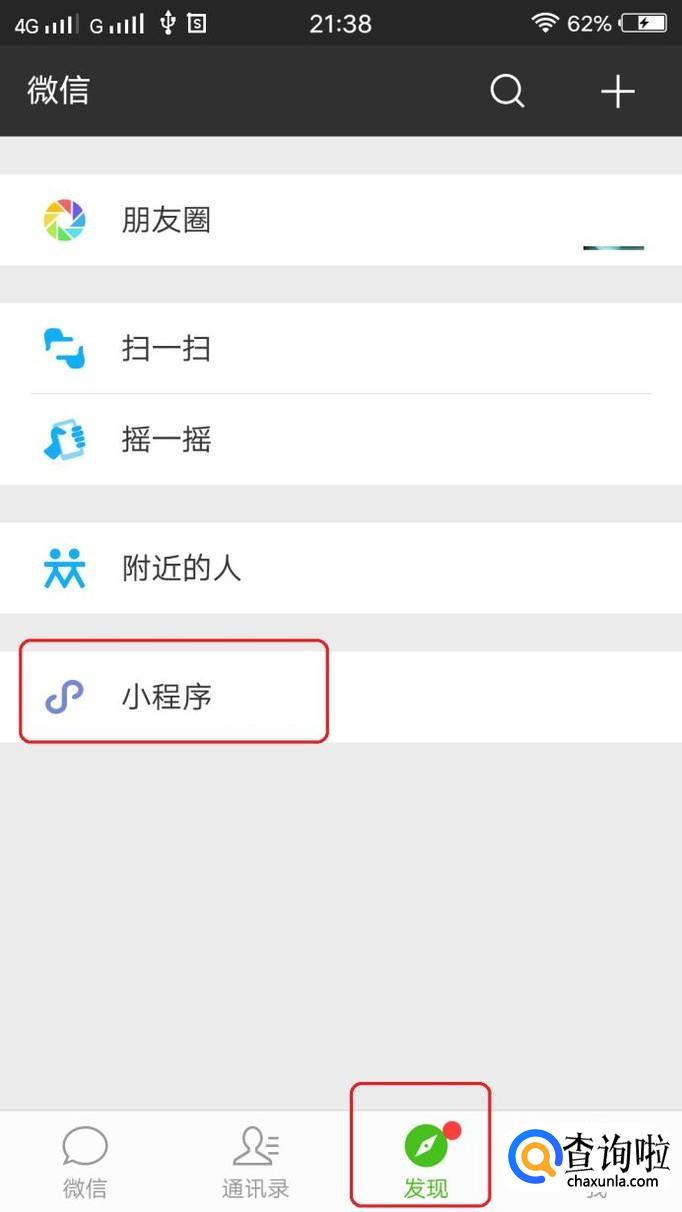Open the plus add menu

618,91
